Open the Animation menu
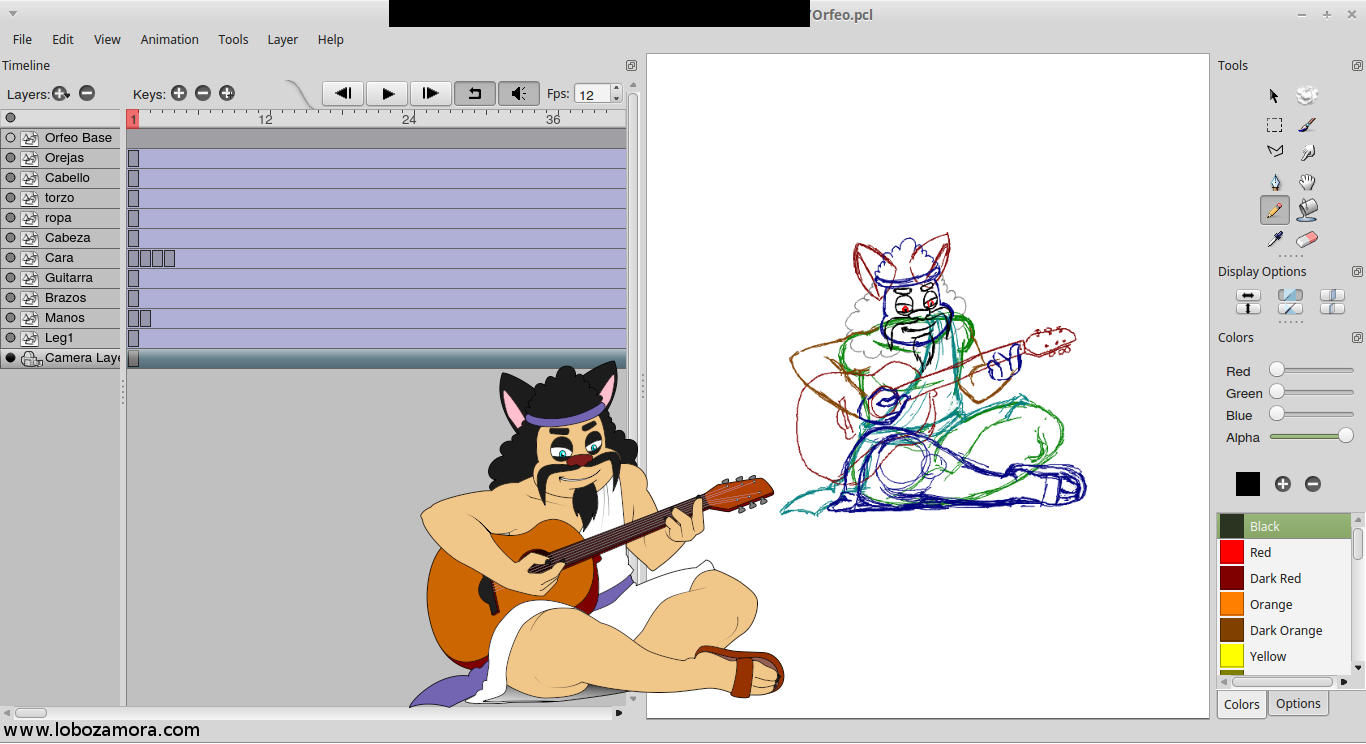The width and height of the screenshot is (1366, 744). coord(169,40)
